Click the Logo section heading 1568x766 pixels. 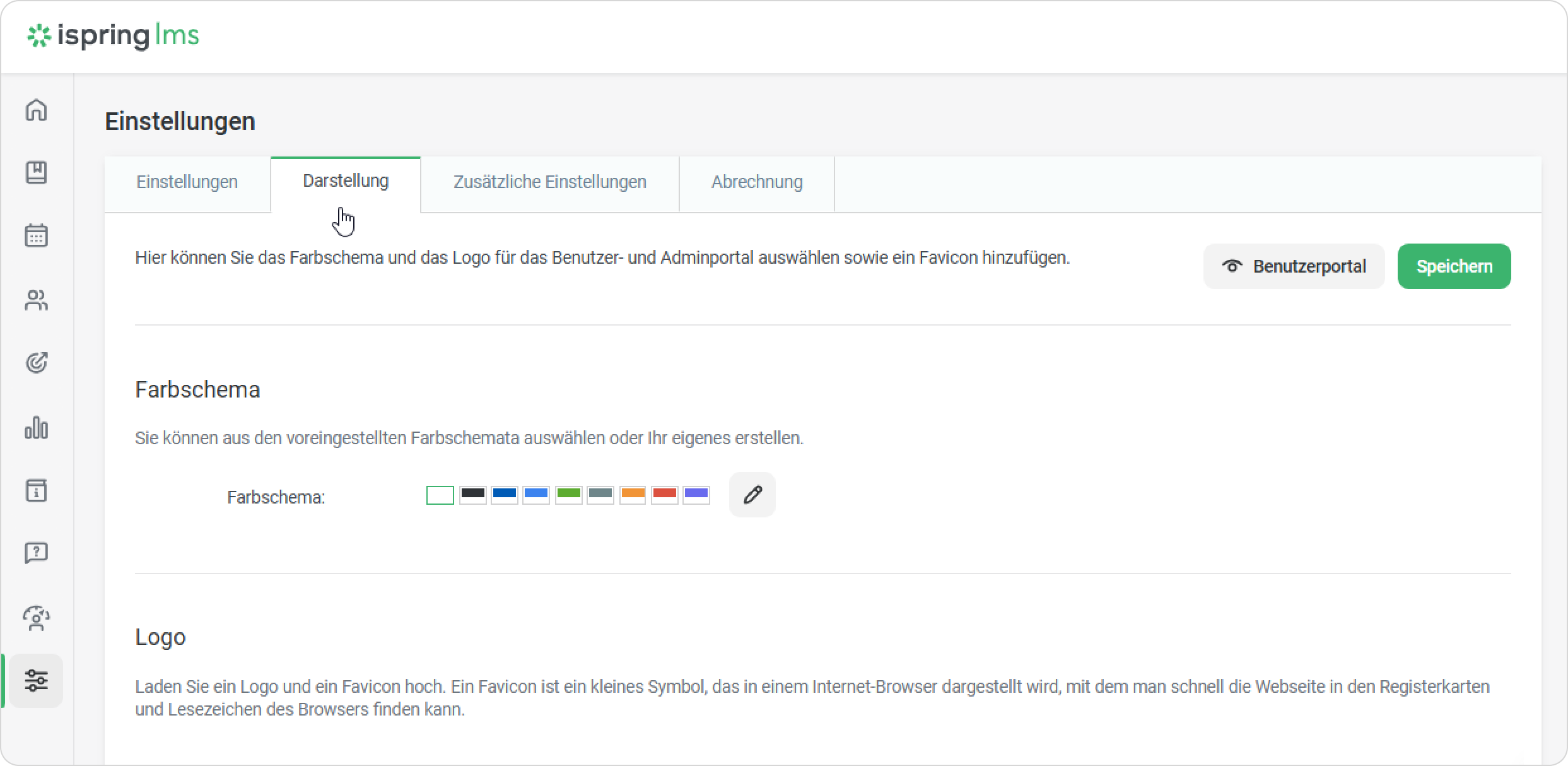coord(160,637)
